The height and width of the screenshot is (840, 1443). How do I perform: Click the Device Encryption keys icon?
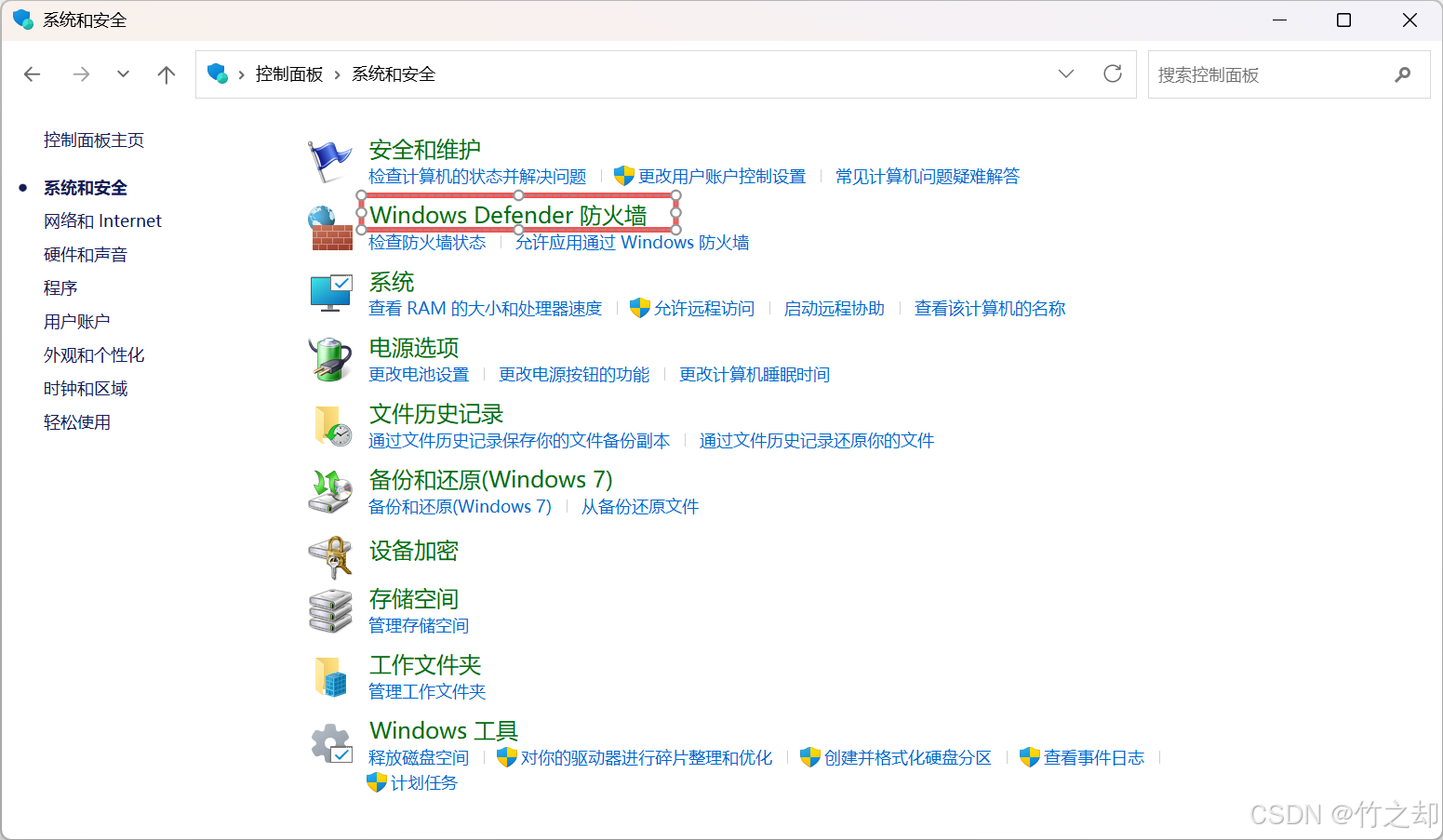click(330, 557)
